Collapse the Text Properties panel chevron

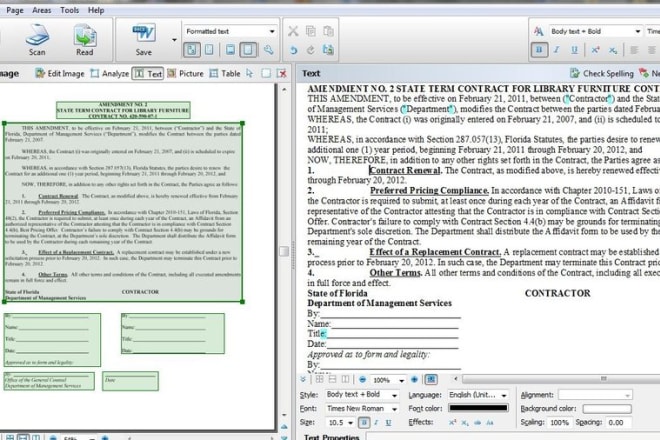click(x=303, y=379)
